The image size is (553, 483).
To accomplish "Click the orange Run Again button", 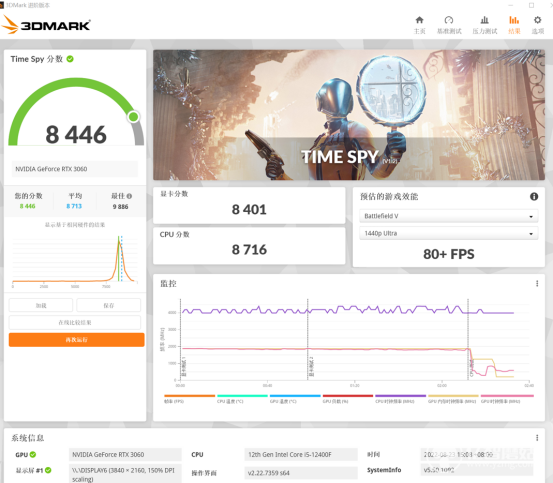I will (x=77, y=340).
